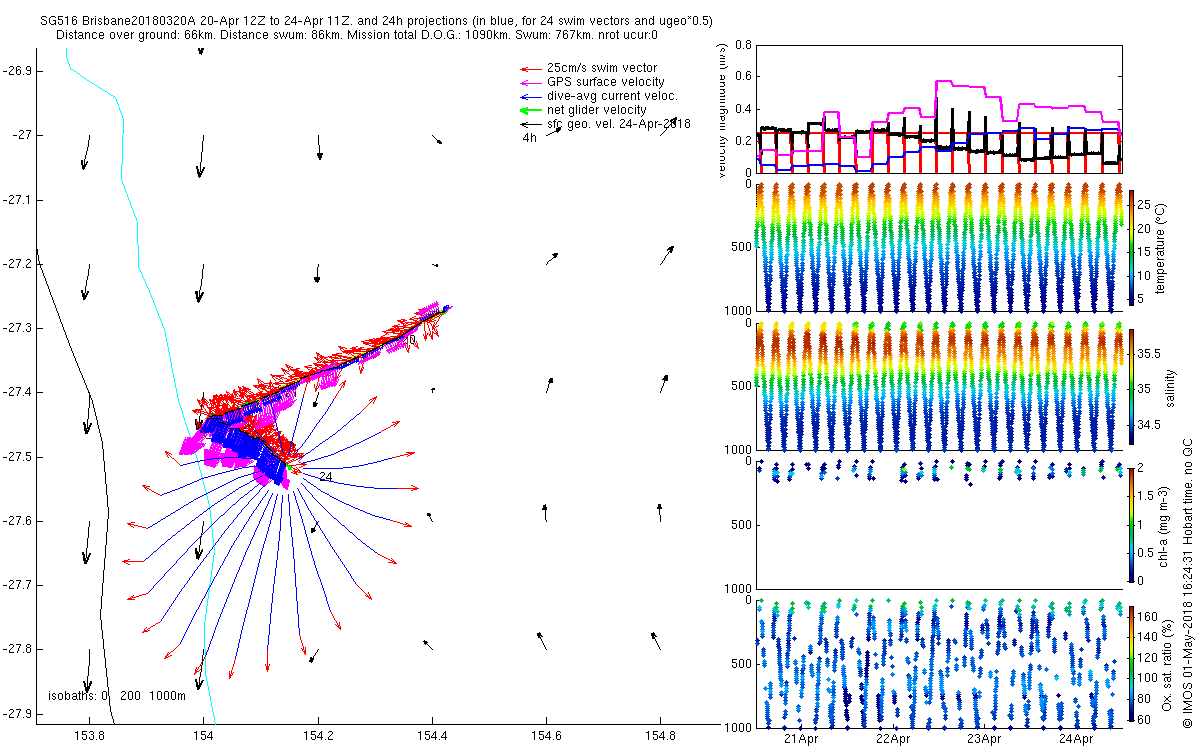Click the '21Apr' date tick label
1200x750 pixels.
pyautogui.click(x=802, y=739)
